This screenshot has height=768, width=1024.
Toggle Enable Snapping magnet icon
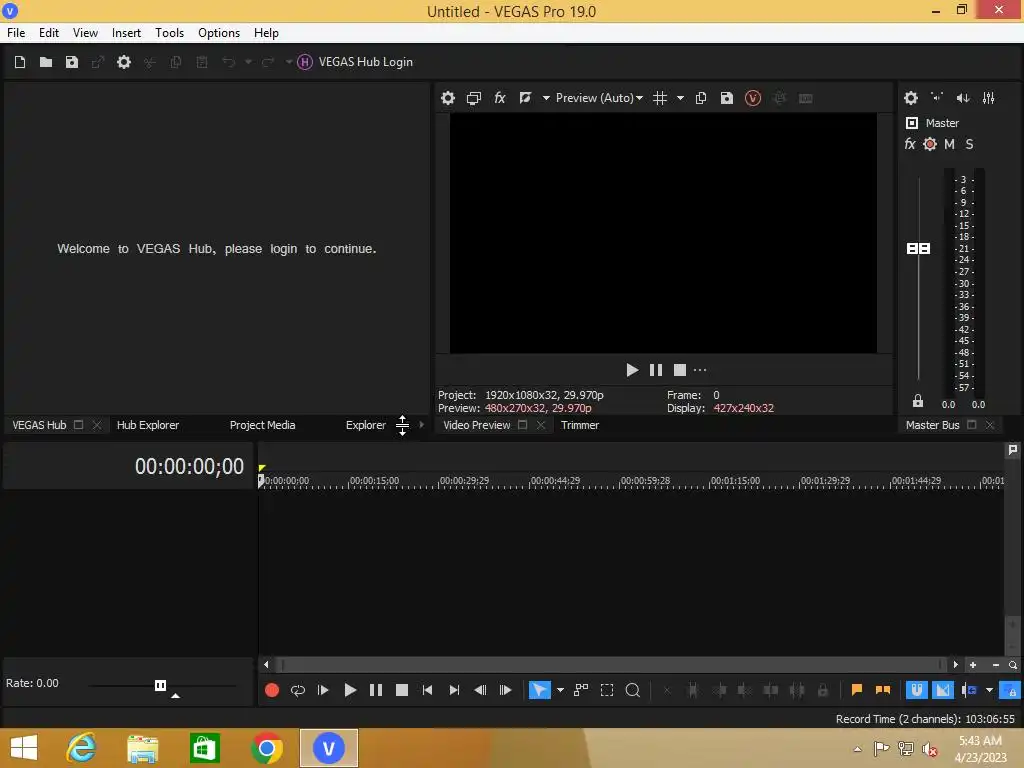point(916,690)
